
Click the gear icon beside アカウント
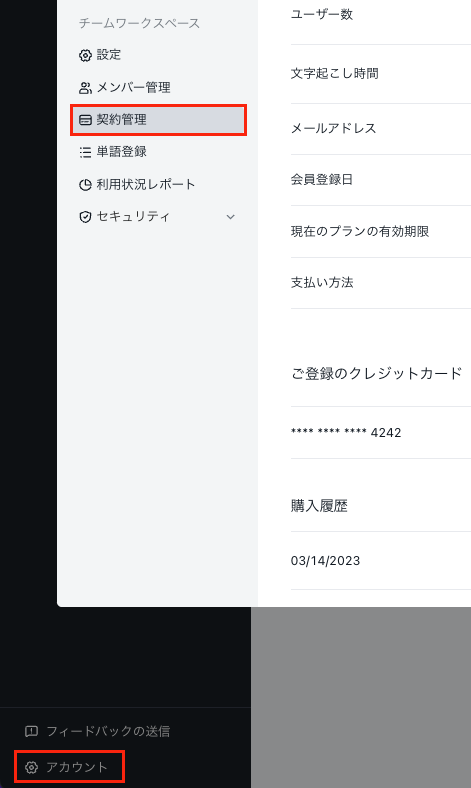(31, 767)
